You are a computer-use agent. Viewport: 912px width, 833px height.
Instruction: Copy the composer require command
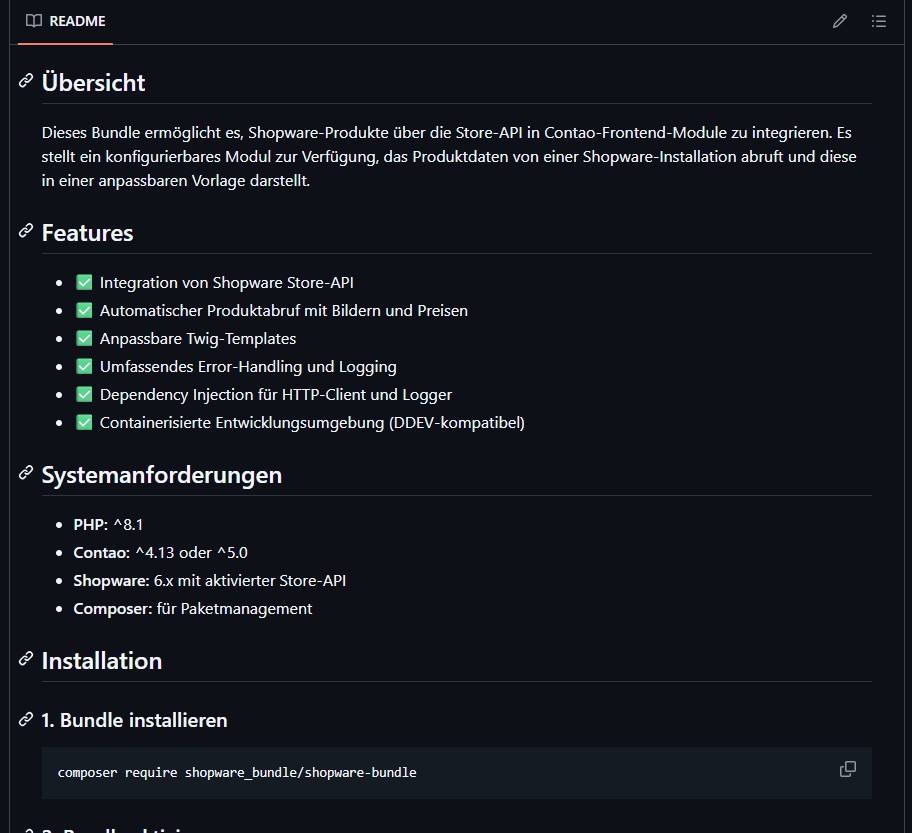tap(847, 769)
